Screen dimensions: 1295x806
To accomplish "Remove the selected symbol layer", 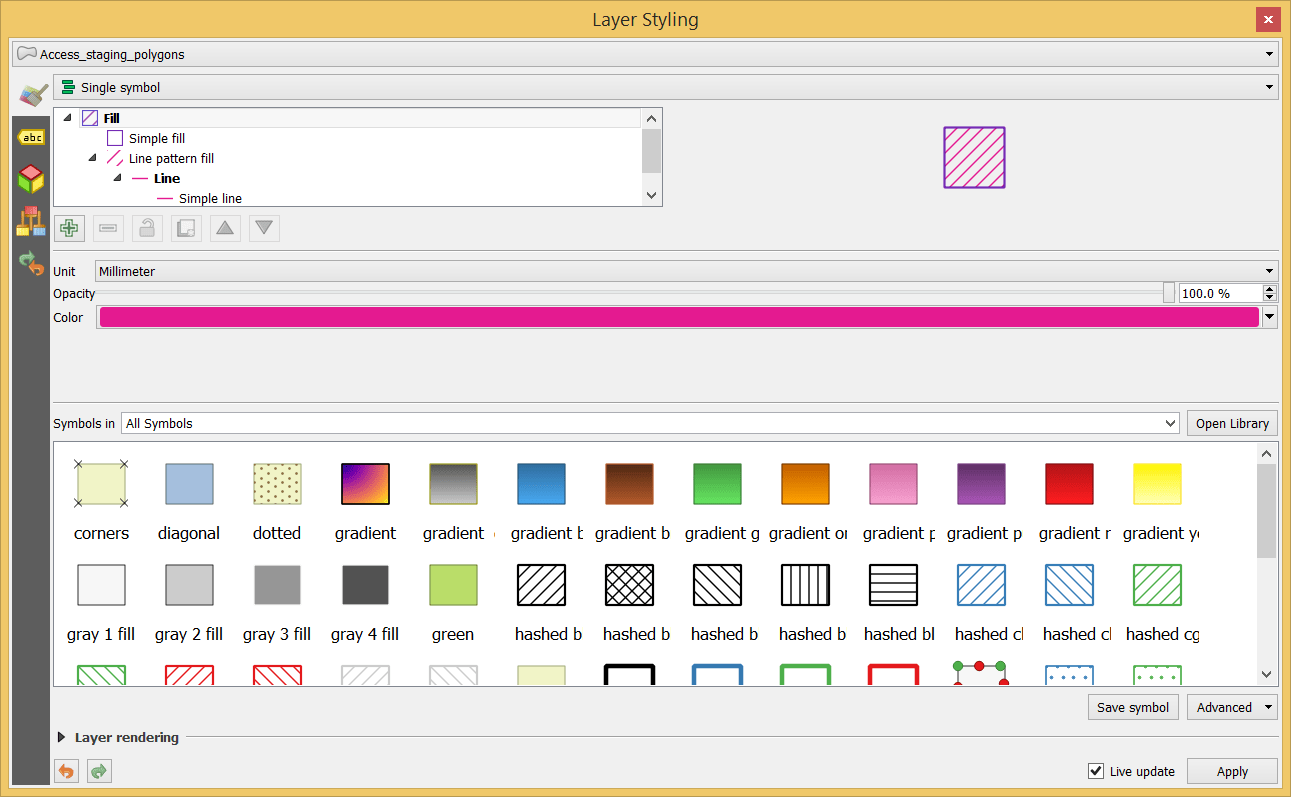I will pyautogui.click(x=108, y=228).
